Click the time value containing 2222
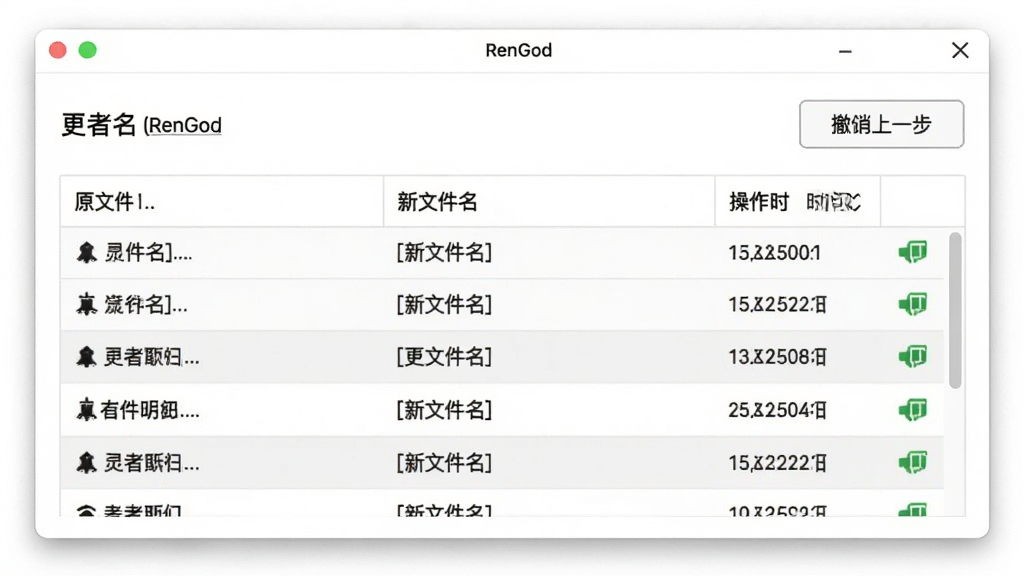Viewport: 1024px width, 576px height. pos(778,463)
